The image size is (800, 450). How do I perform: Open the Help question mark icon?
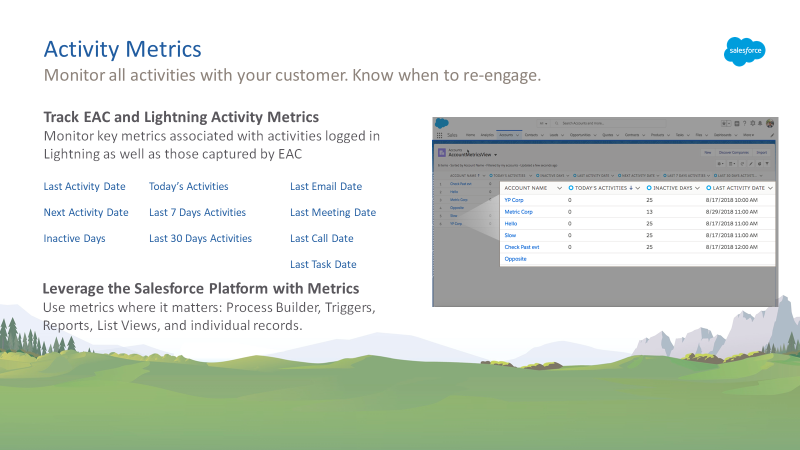(744, 123)
